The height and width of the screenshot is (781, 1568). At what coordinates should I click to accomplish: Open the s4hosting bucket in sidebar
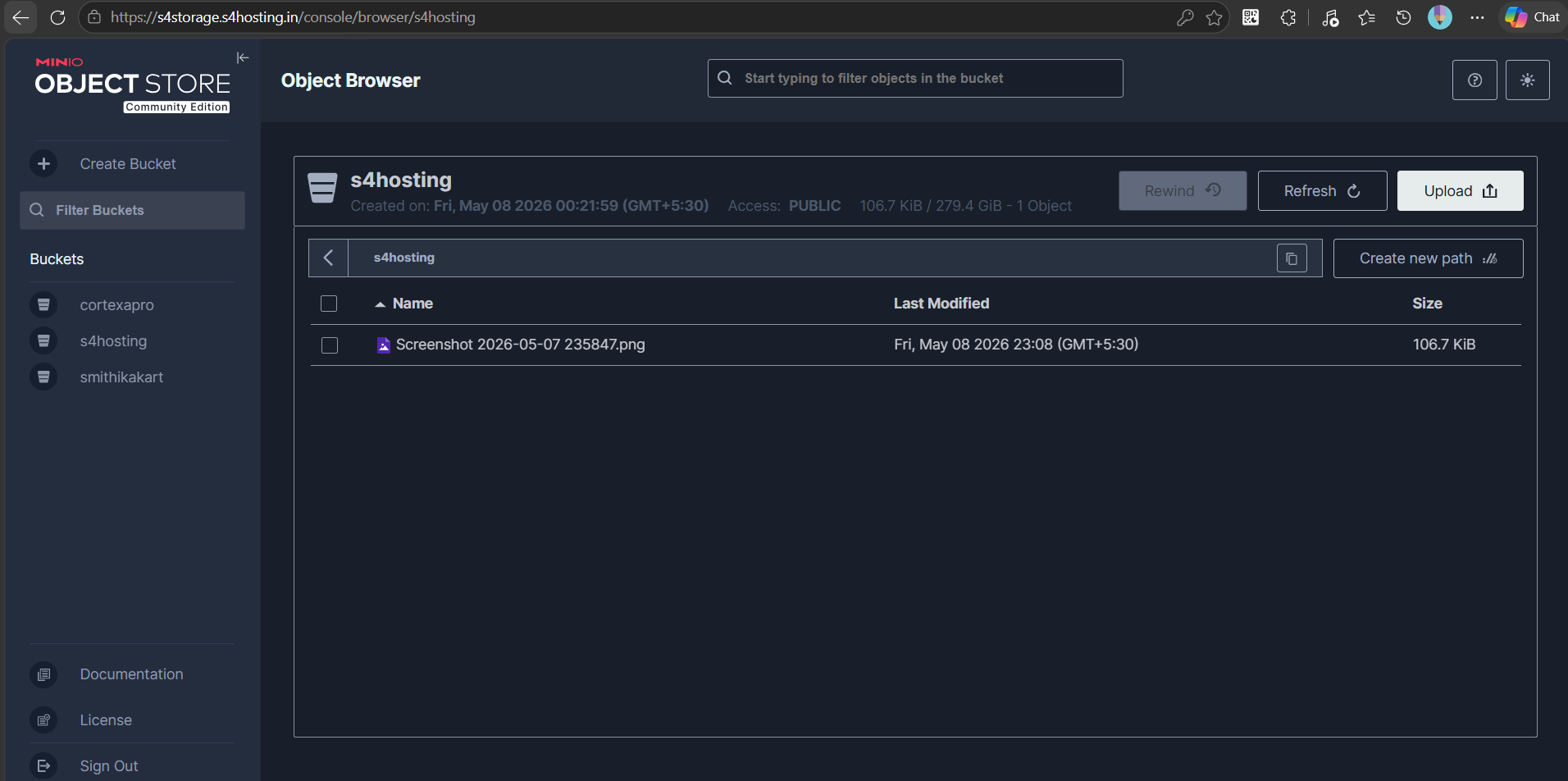coord(113,341)
